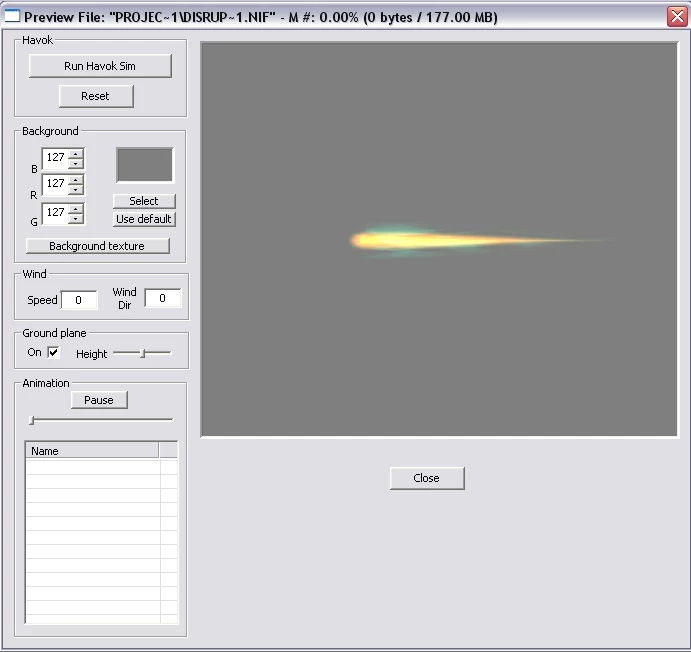Screen dimensions: 691x652
Task: Click the Ground plane Height slider handle
Action: click(x=142, y=353)
